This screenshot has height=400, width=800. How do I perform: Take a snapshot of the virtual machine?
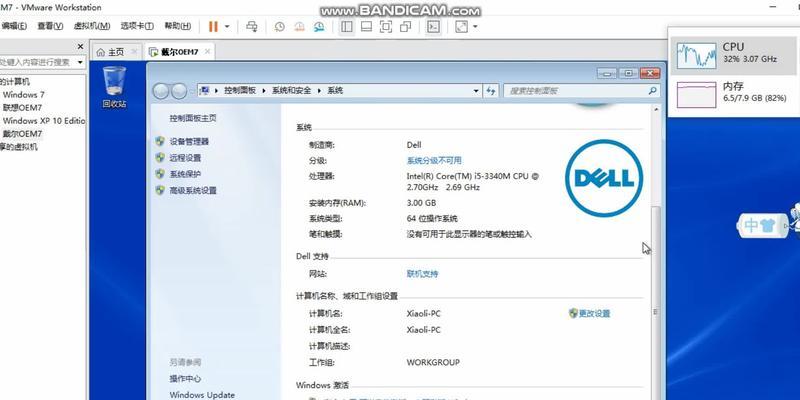[x=280, y=27]
